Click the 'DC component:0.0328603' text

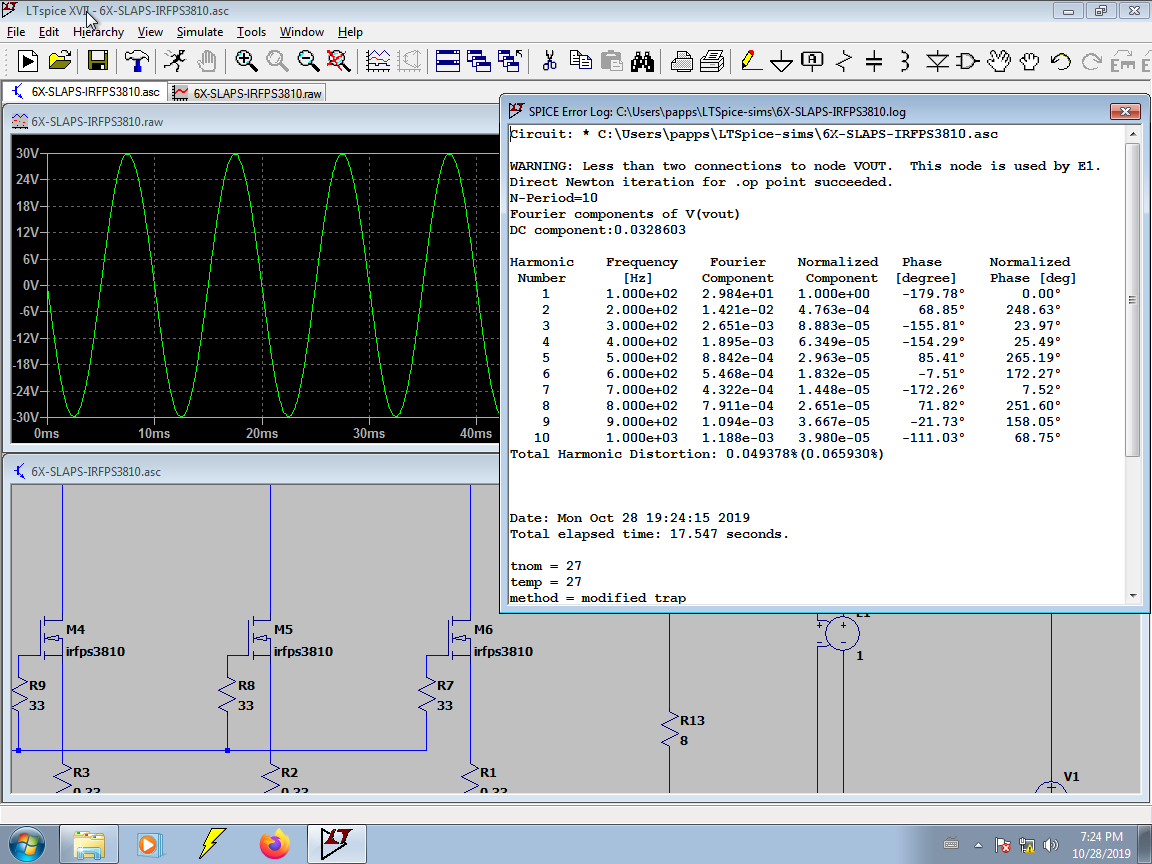coord(597,230)
